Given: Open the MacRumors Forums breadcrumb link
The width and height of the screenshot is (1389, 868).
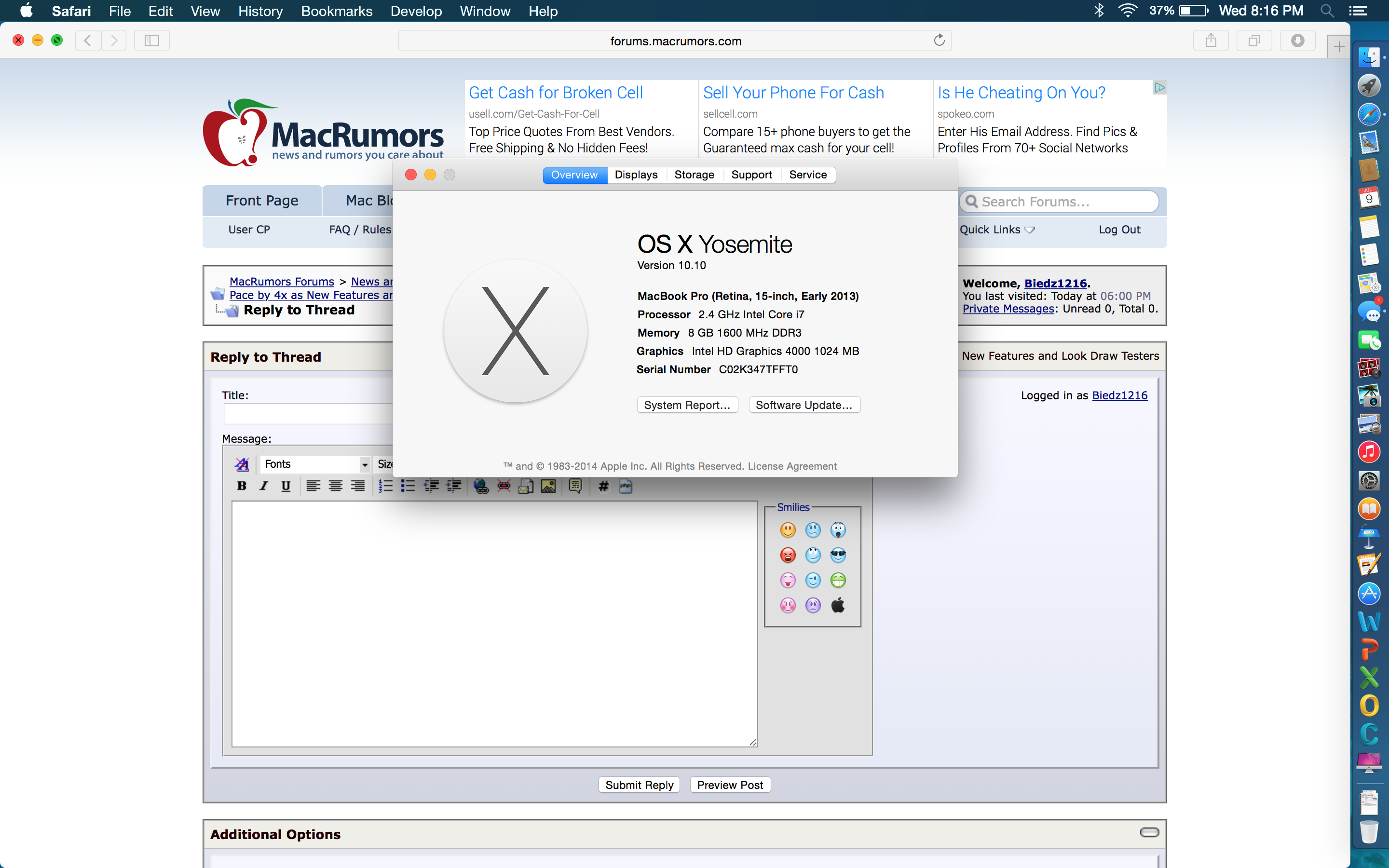Looking at the screenshot, I should point(281,281).
